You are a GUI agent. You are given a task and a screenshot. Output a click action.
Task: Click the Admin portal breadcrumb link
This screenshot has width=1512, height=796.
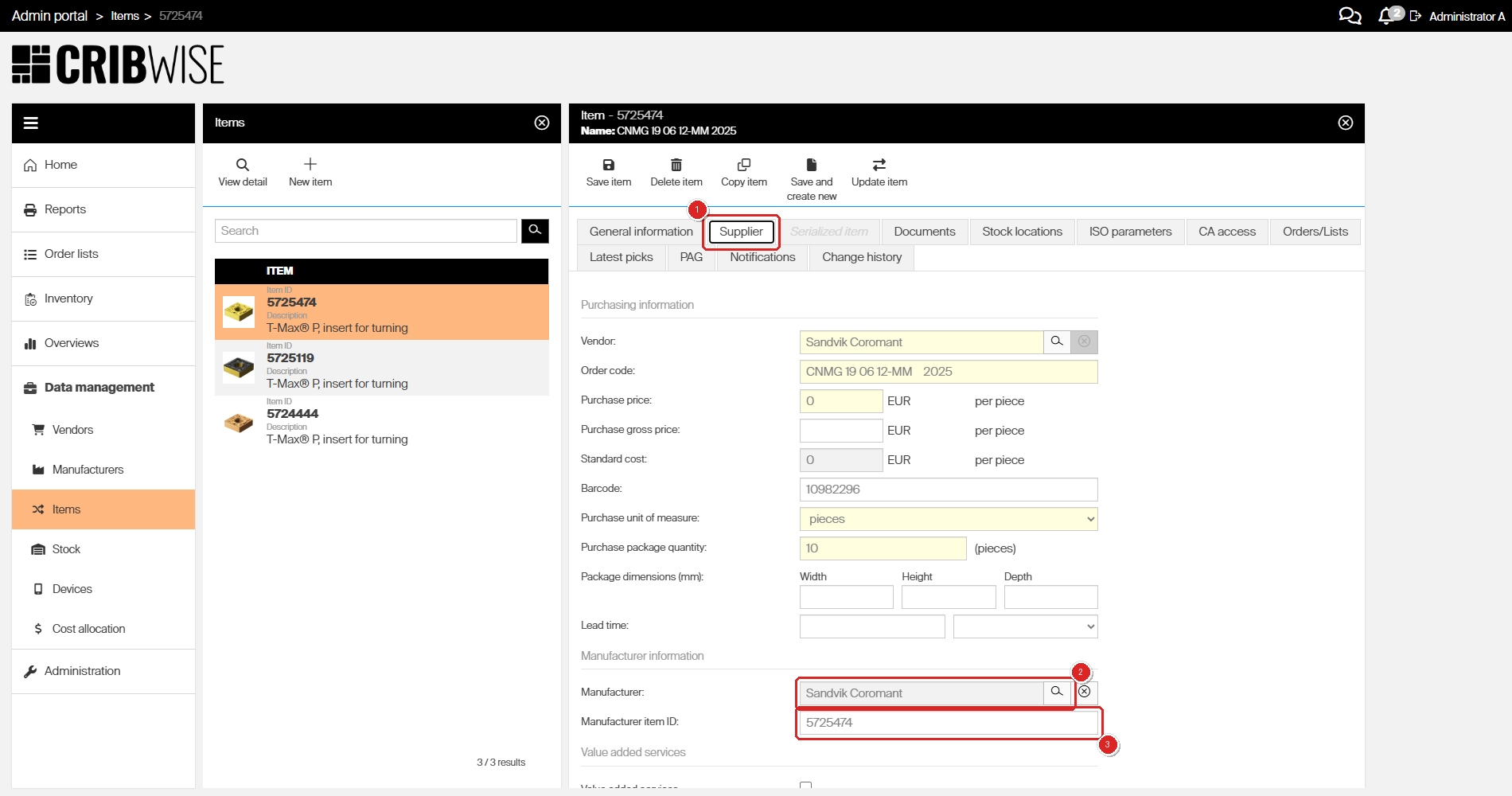click(x=49, y=16)
